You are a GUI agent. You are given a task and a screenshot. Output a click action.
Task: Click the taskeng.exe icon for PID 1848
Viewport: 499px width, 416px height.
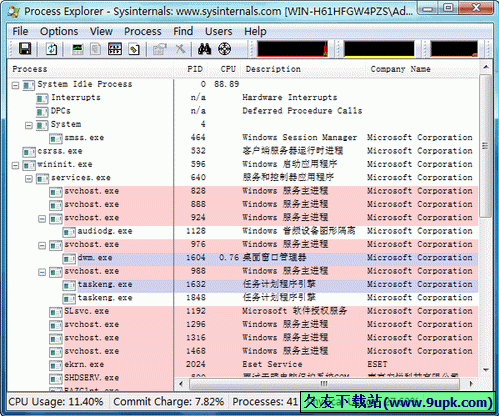pos(69,298)
